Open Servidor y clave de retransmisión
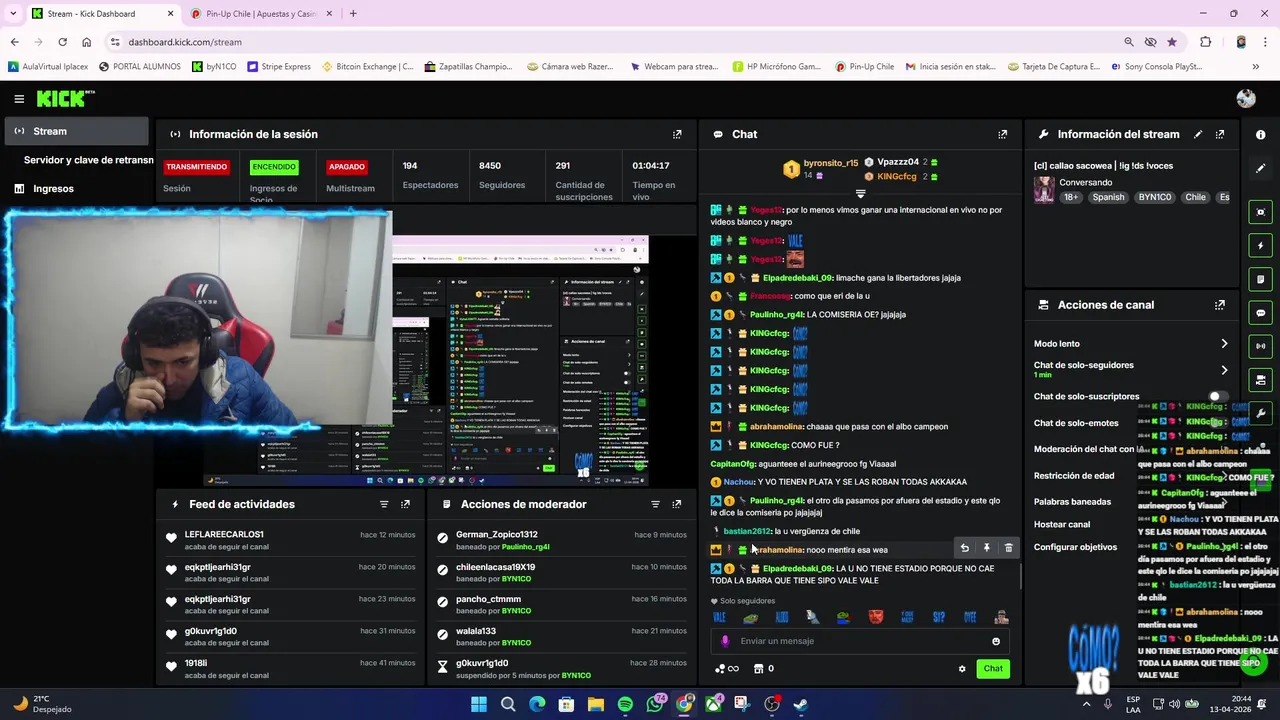The image size is (1280, 720). (x=88, y=160)
